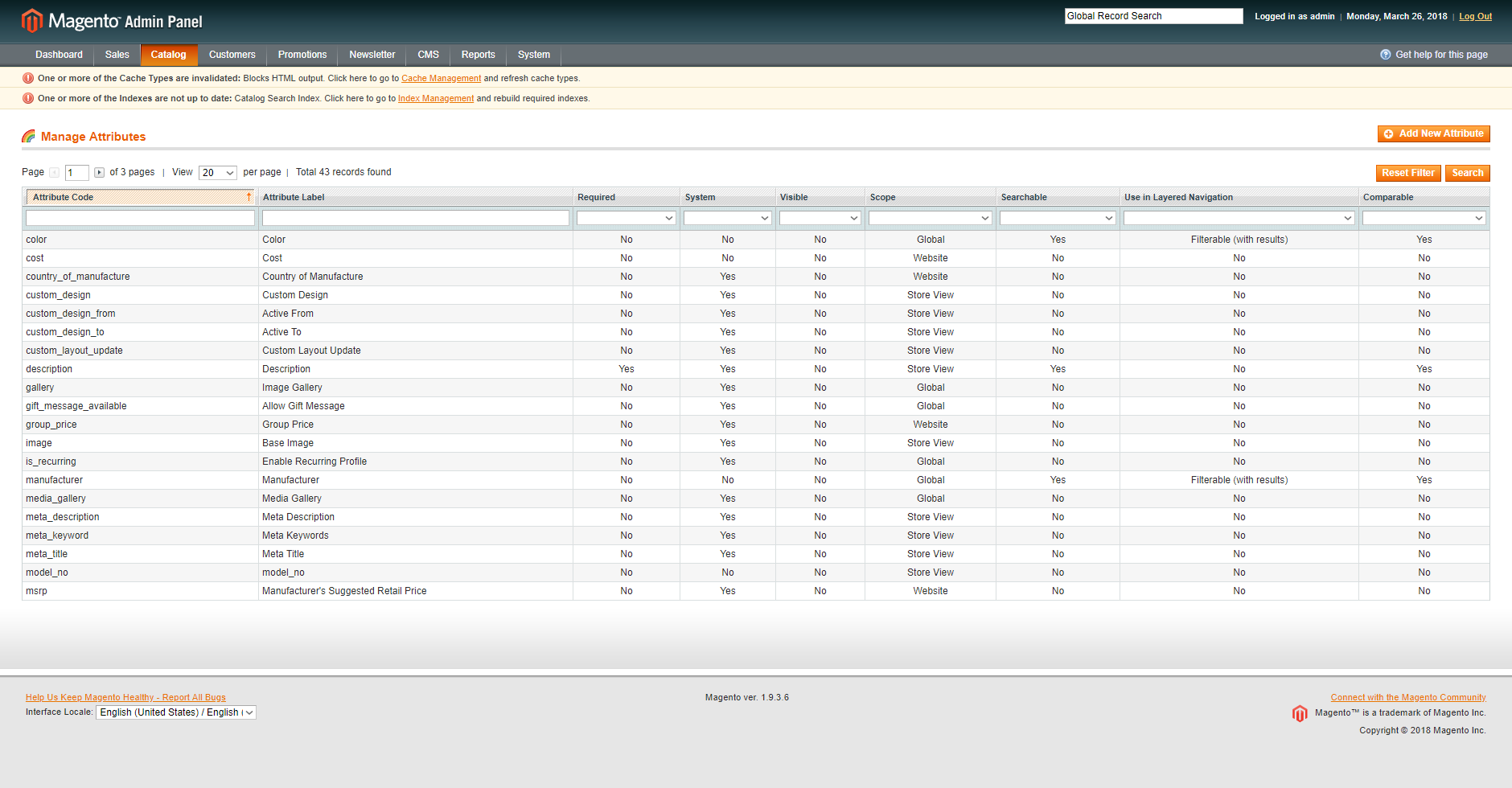
Task: Click the Magento footer logo icon
Action: click(1300, 713)
